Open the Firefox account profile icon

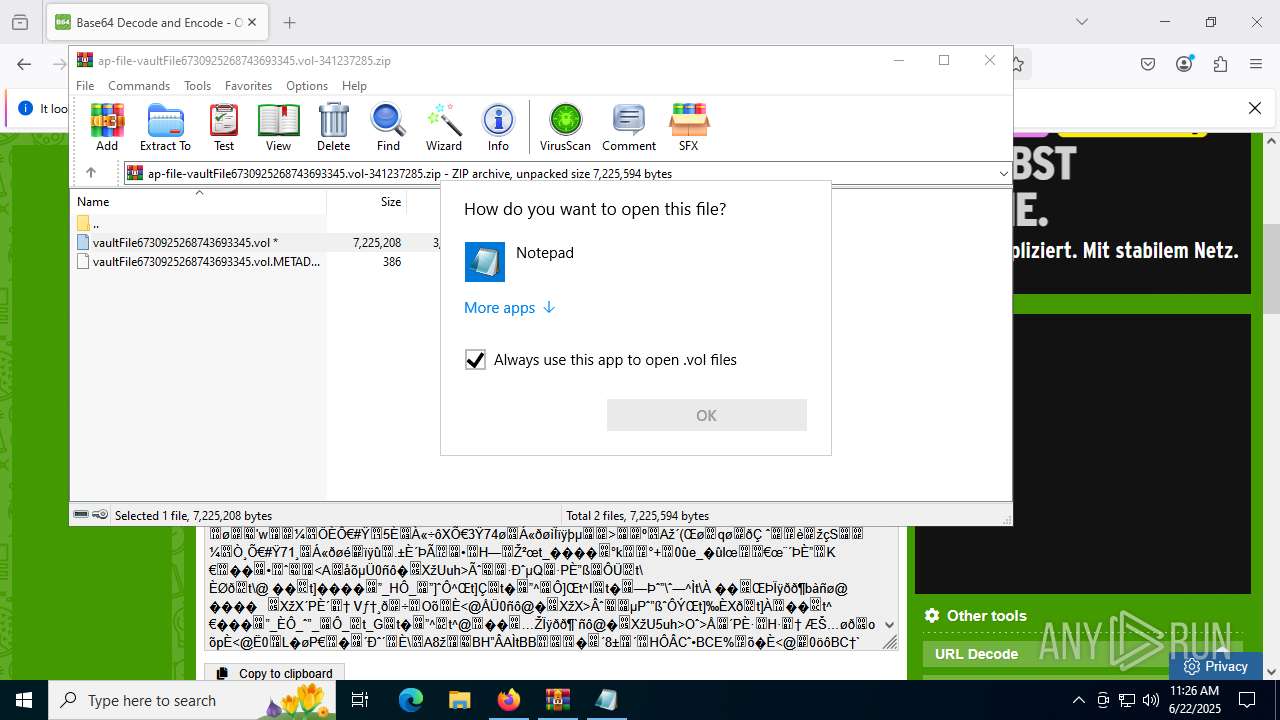tap(1184, 64)
